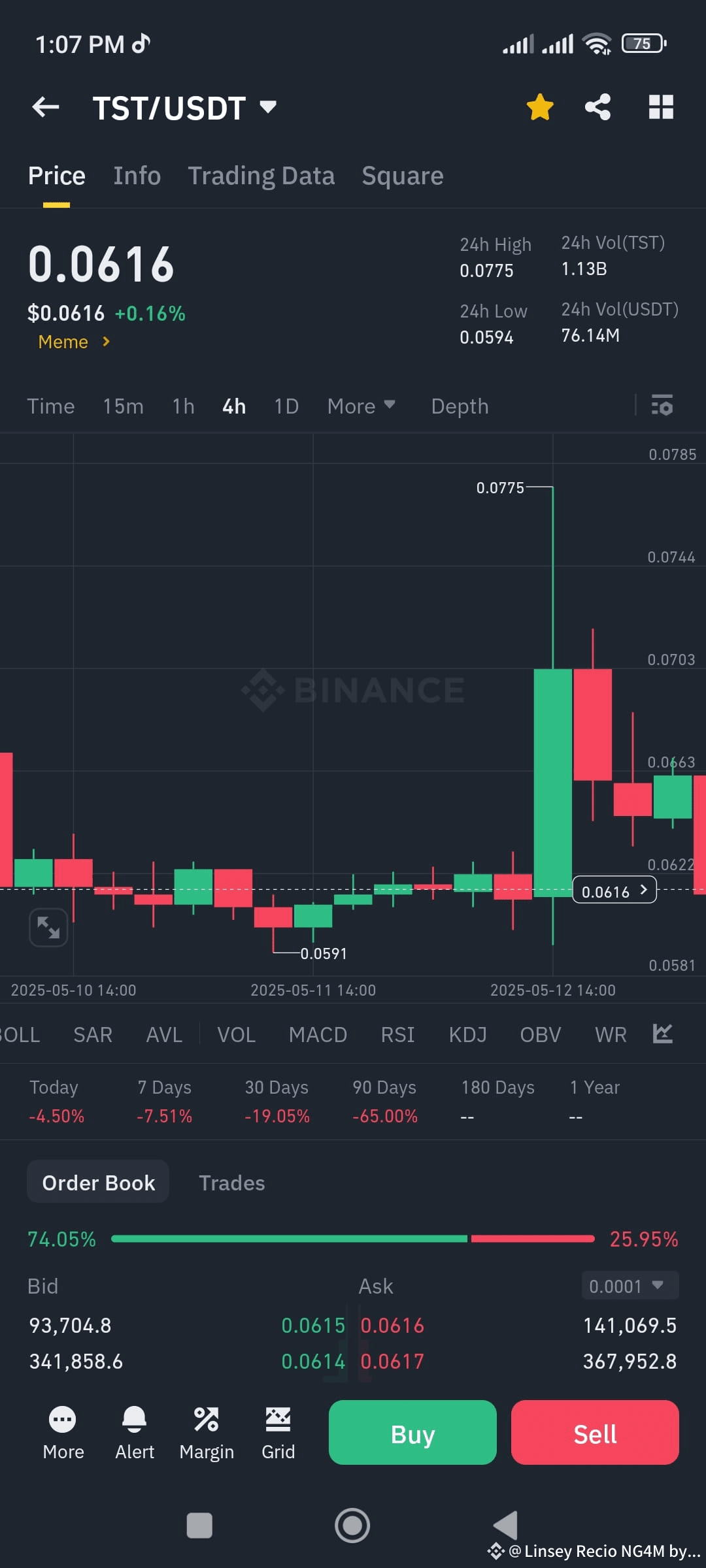Set a price alert via the Alert bell

(x=134, y=1433)
